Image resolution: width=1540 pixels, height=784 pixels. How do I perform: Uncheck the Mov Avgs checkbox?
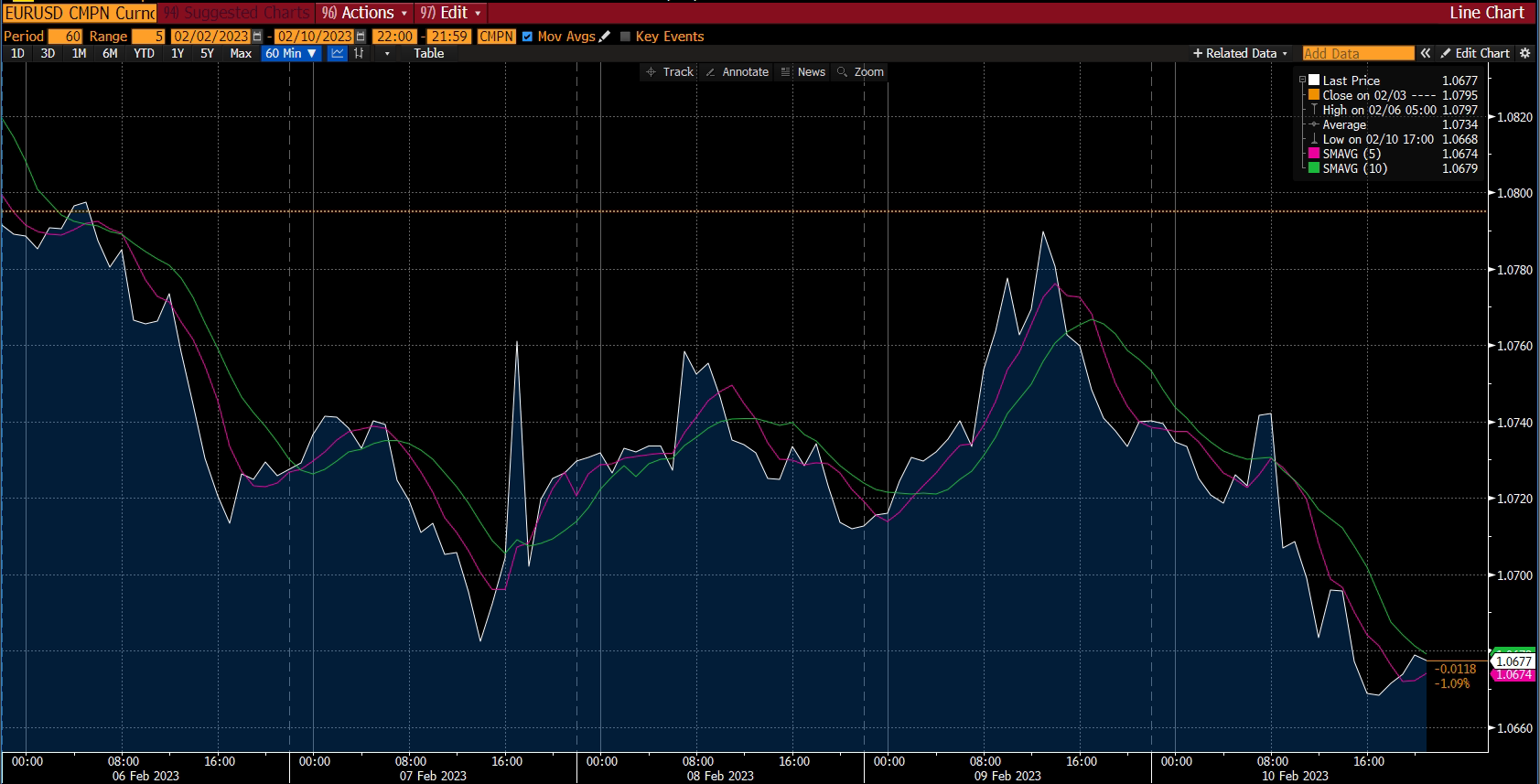tap(527, 37)
